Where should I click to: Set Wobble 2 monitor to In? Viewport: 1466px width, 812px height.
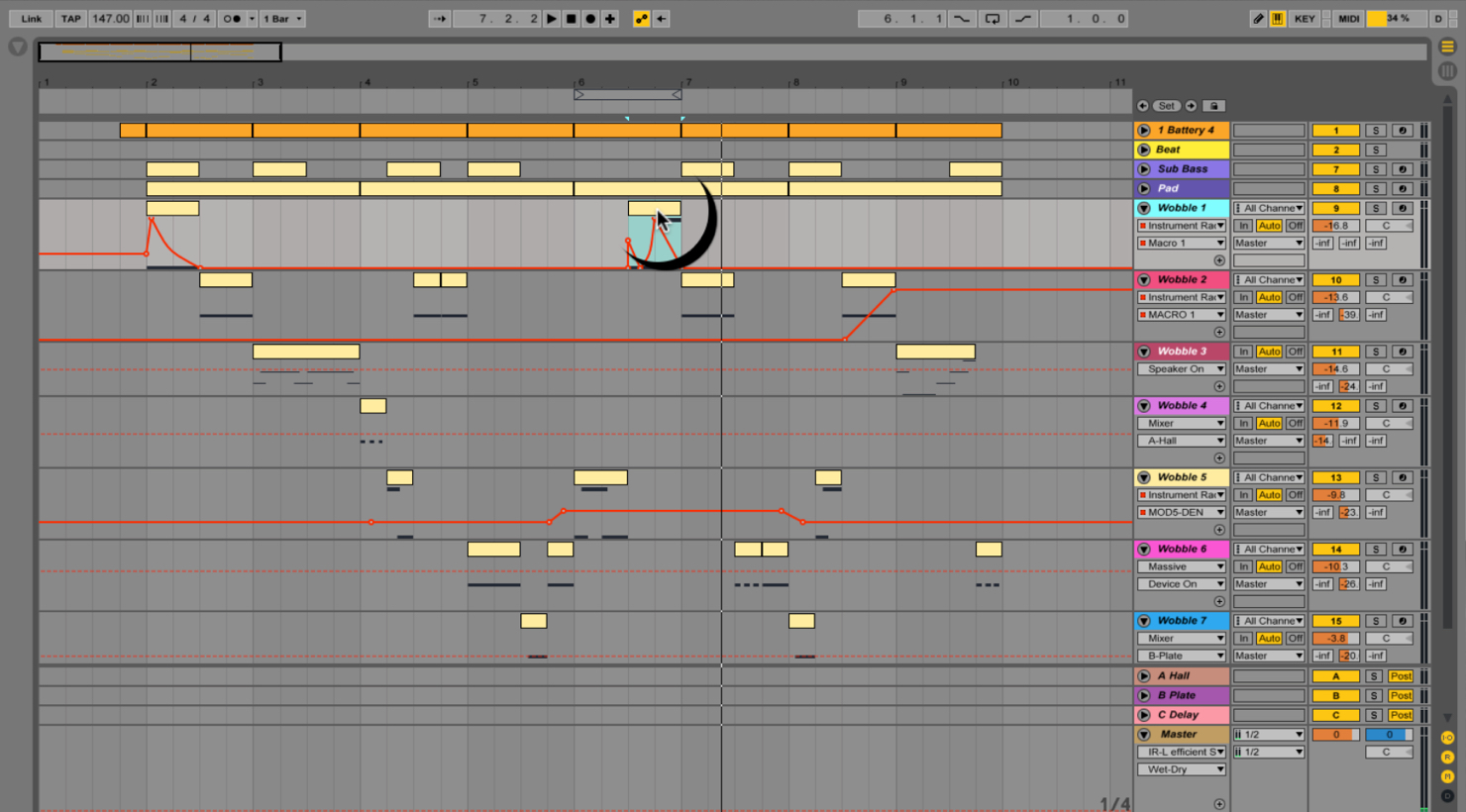1243,297
